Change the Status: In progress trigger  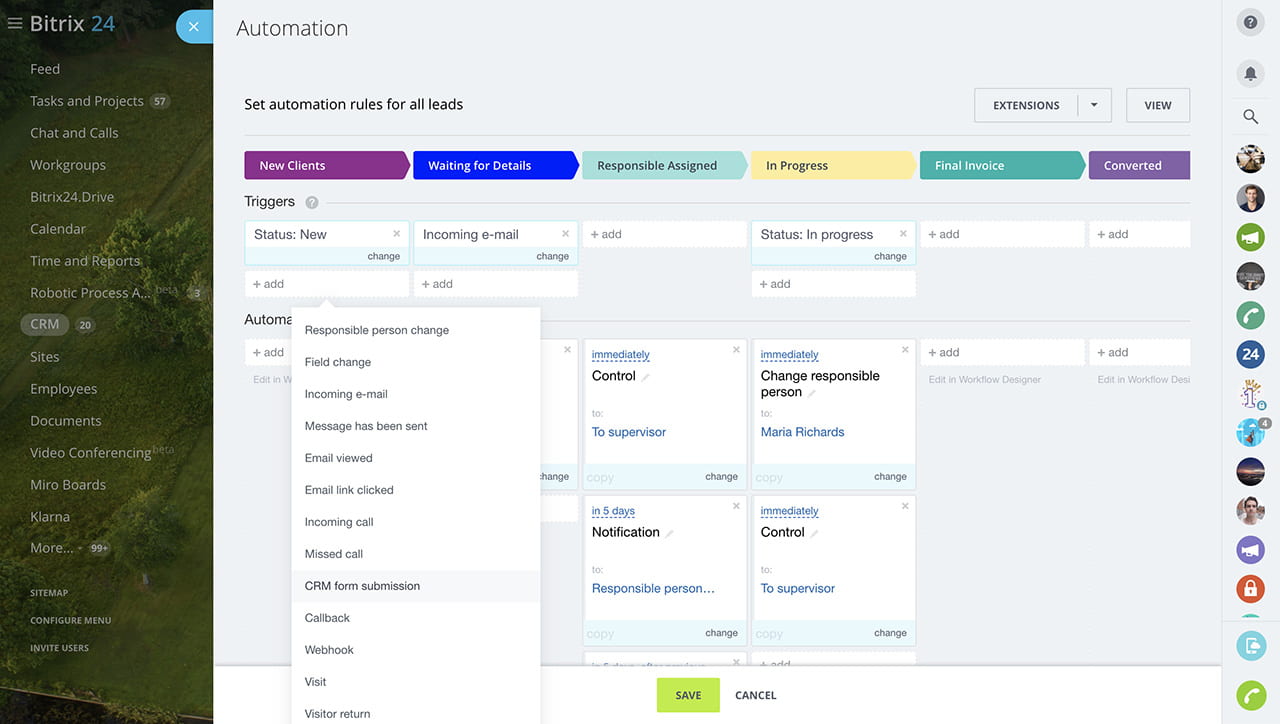click(890, 256)
